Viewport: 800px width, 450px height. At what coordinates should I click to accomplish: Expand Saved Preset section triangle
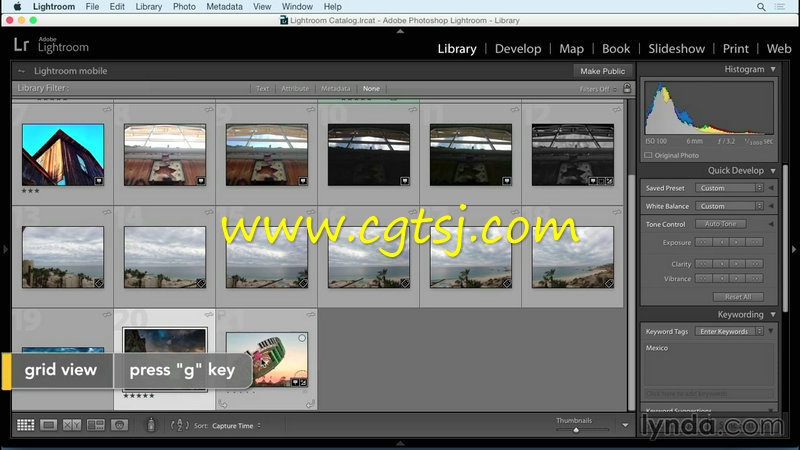pyautogui.click(x=771, y=188)
